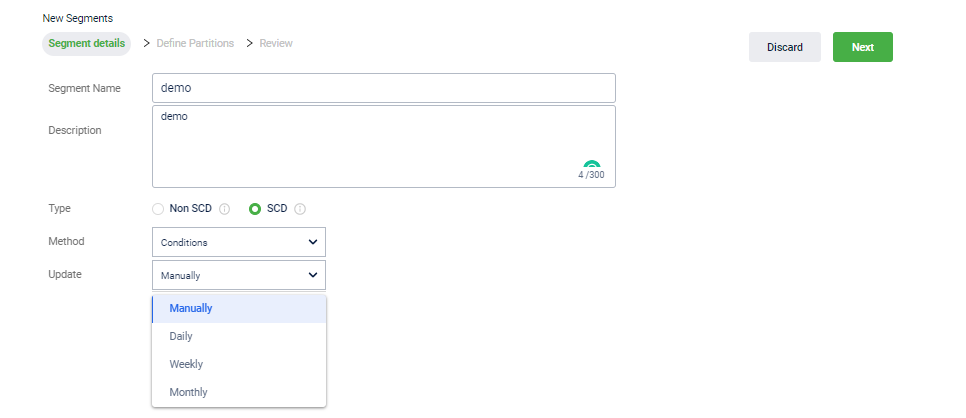
Task: Click the Method dropdown arrow
Action: pyautogui.click(x=313, y=242)
